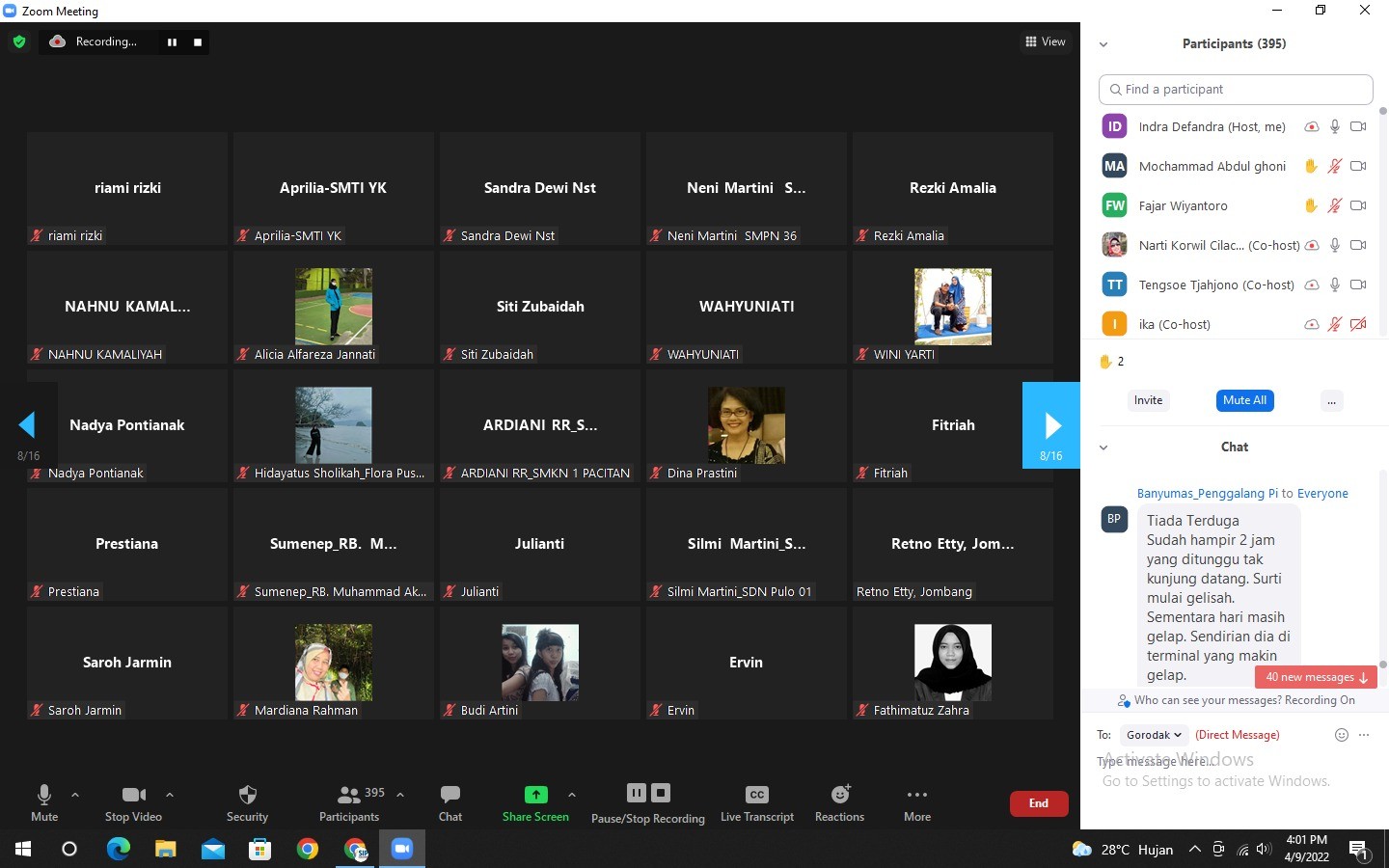Open the Gorodak recipient dropdown
1389x868 pixels.
(x=1154, y=735)
